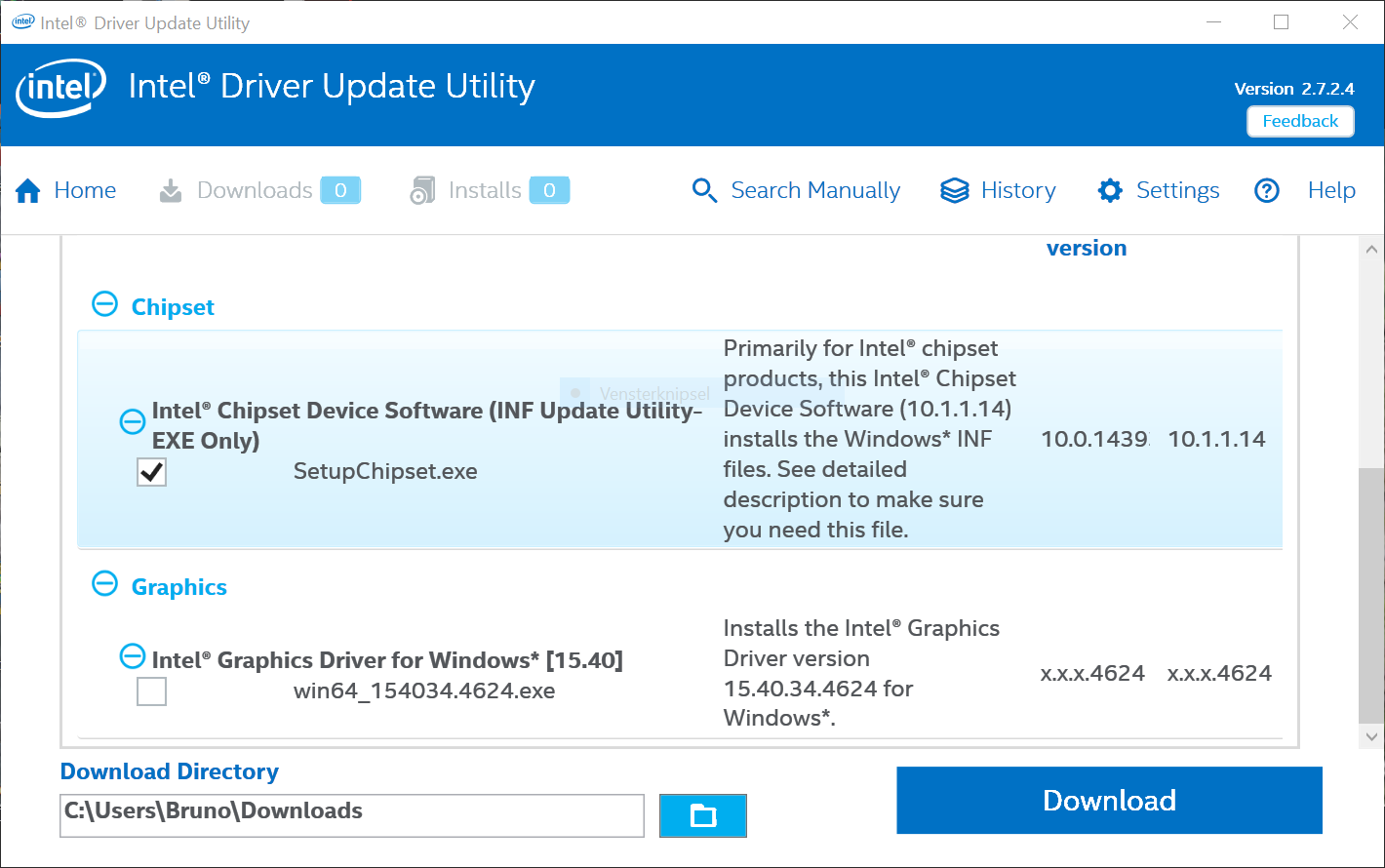
Task: Uncheck the SetupChipset.exe checkbox
Action: [x=151, y=472]
